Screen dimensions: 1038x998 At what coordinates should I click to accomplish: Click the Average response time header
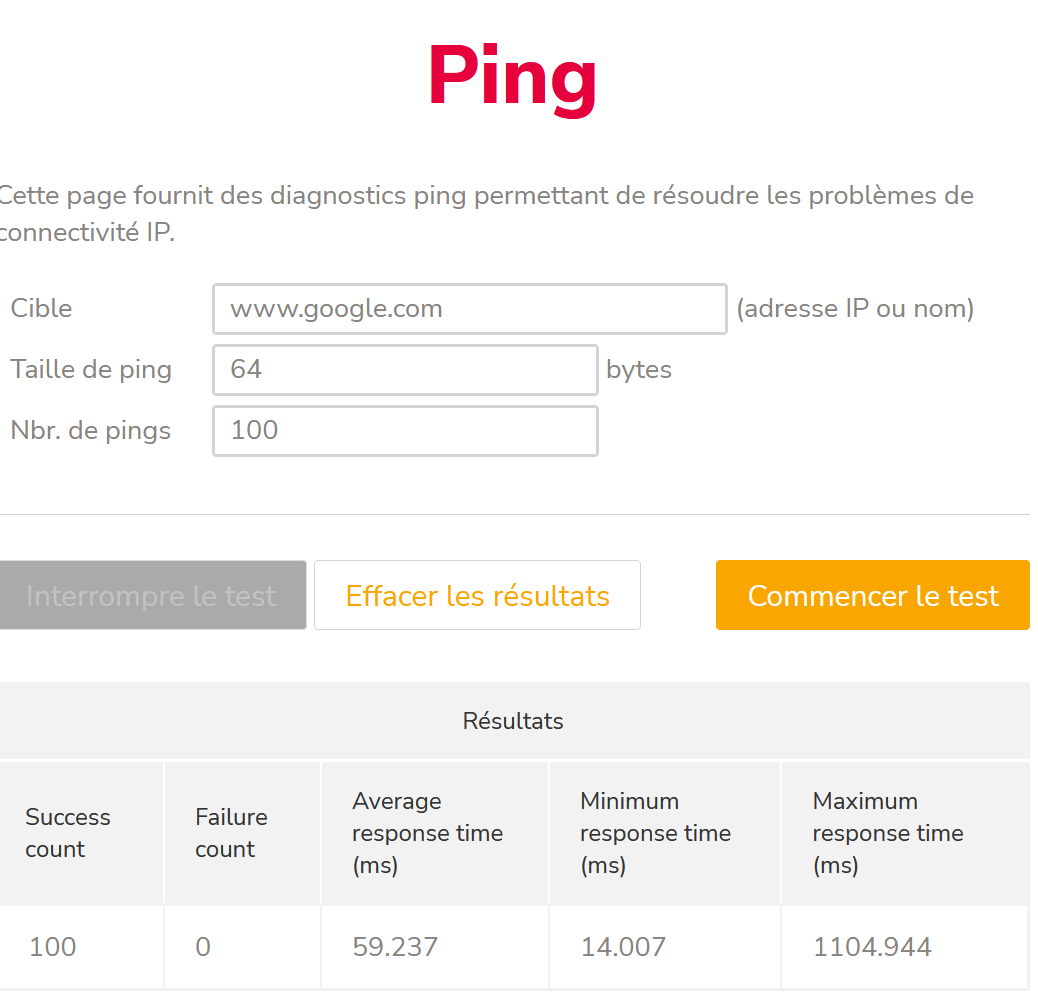(427, 833)
